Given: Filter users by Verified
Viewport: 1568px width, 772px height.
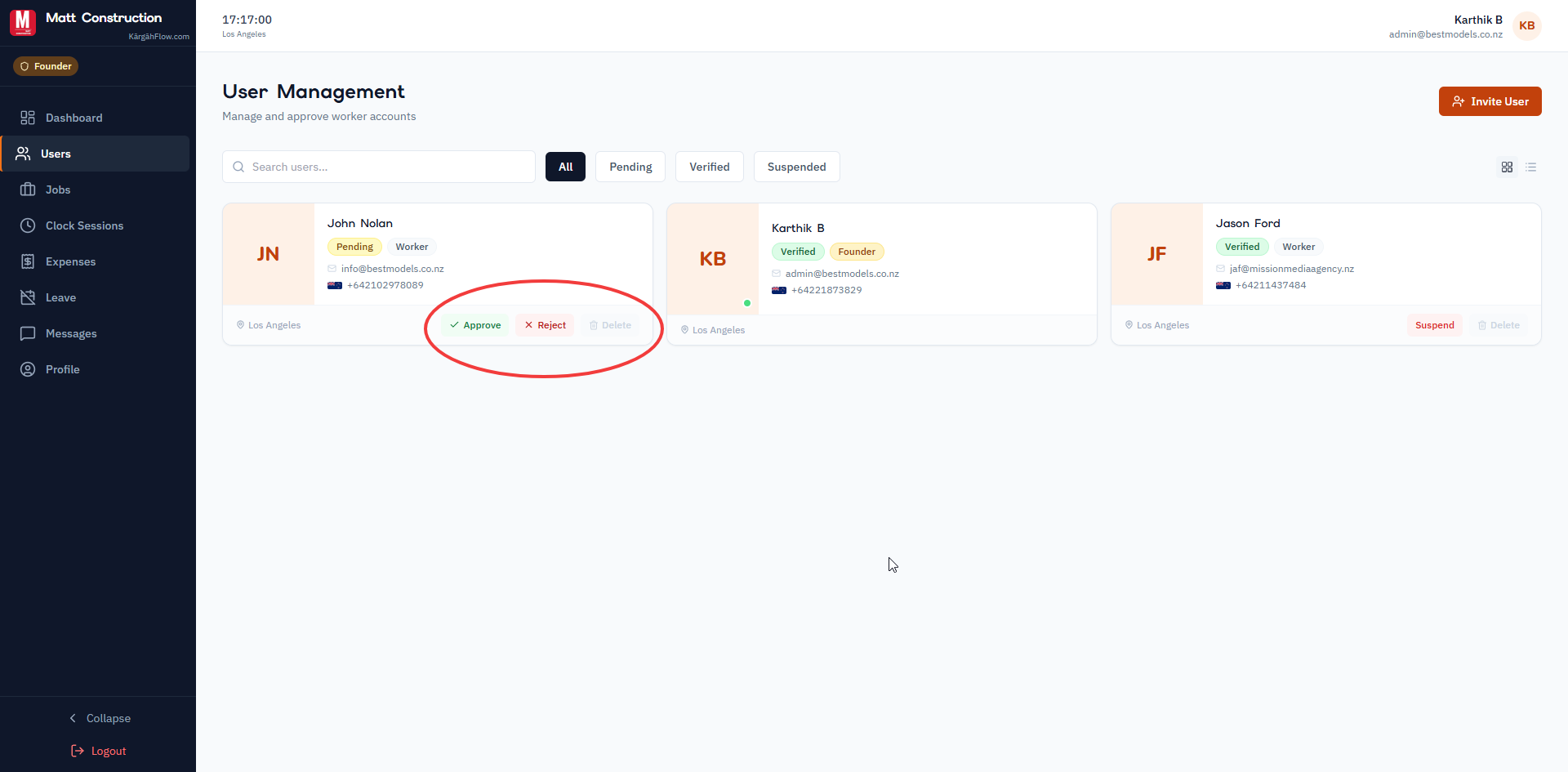Looking at the screenshot, I should click(x=709, y=167).
